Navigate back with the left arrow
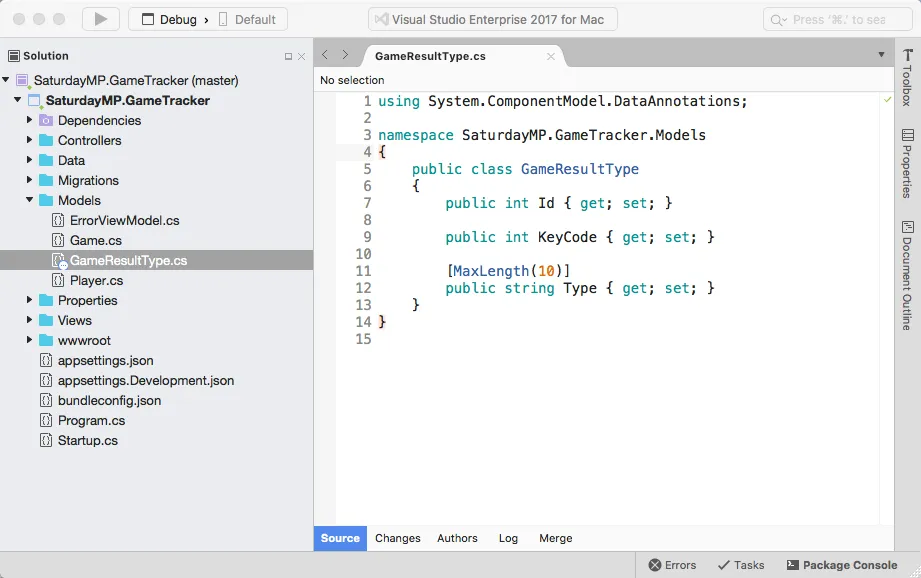Screen dimensions: 921x578 tap(325, 55)
